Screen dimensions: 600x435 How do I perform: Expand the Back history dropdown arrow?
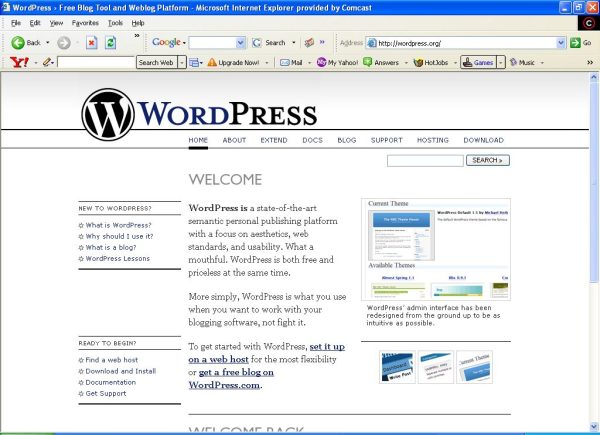(x=48, y=43)
